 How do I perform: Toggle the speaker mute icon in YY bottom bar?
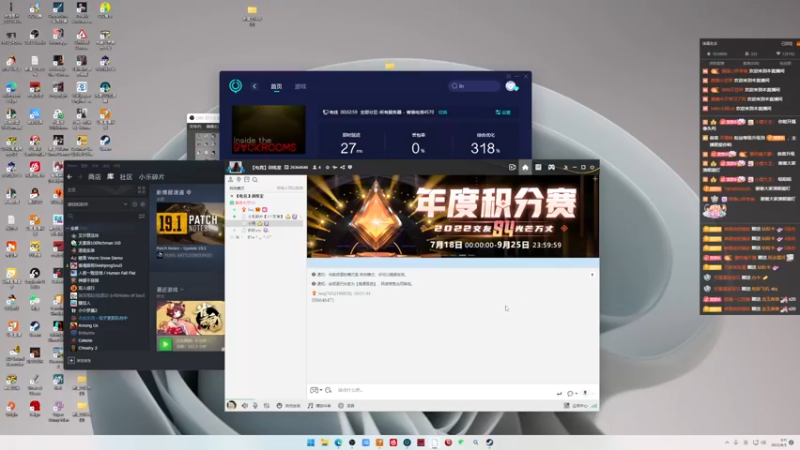coord(244,406)
